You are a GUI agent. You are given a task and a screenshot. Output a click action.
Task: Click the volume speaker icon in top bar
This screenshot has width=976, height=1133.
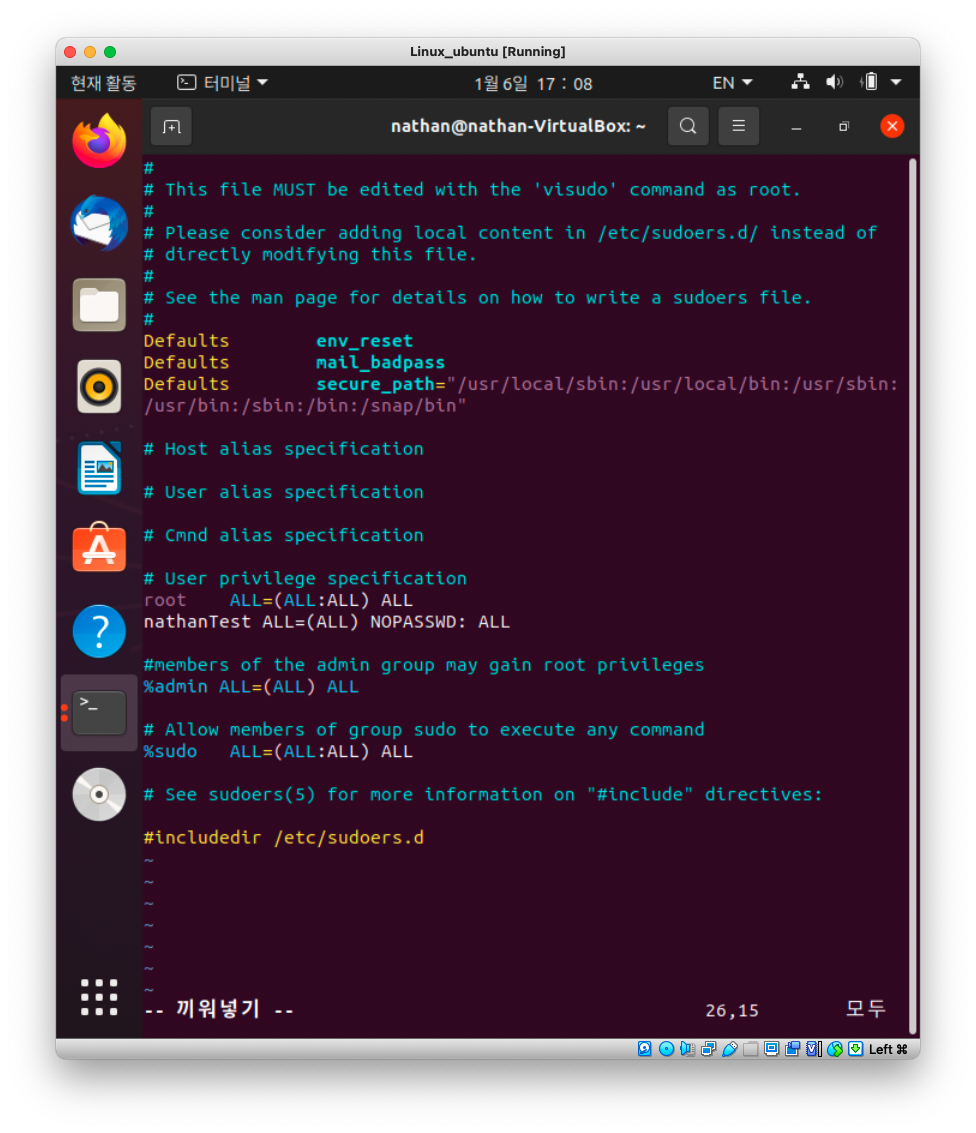[x=834, y=82]
